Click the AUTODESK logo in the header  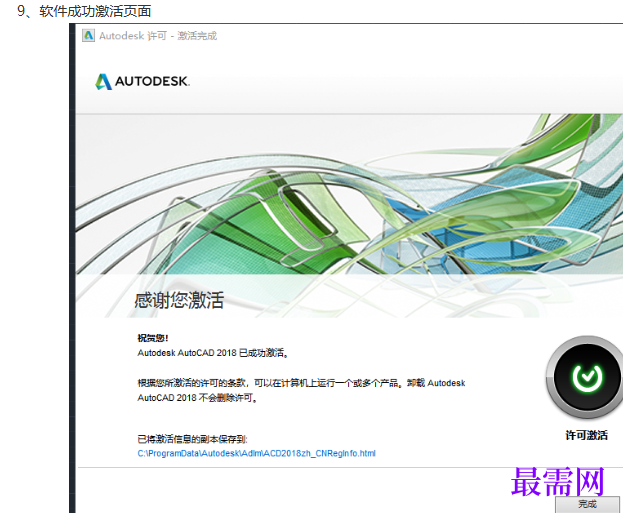142,81
